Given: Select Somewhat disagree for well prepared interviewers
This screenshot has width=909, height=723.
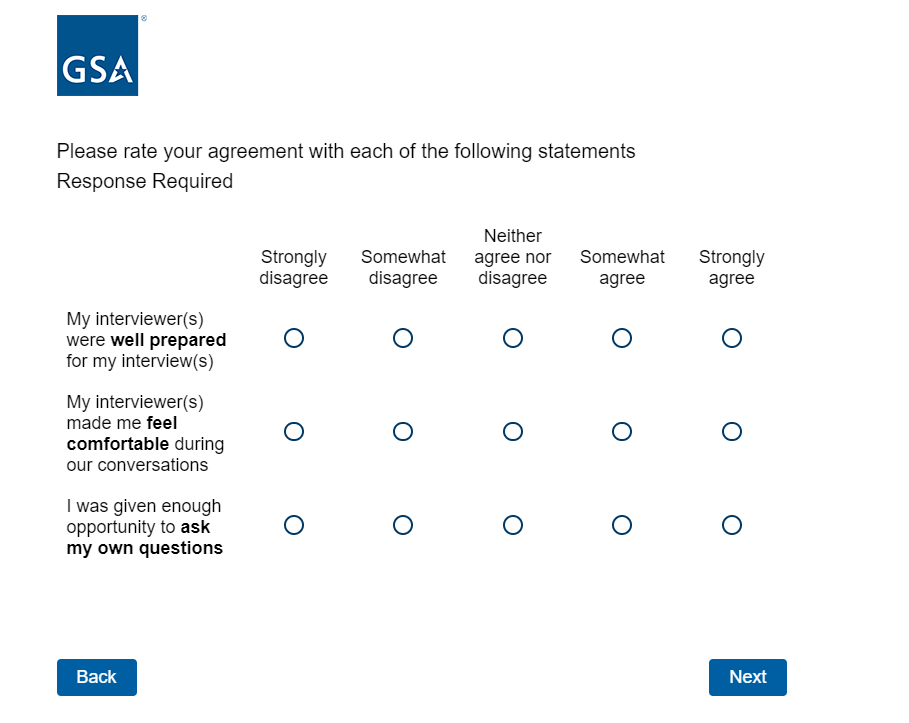Looking at the screenshot, I should 403,338.
